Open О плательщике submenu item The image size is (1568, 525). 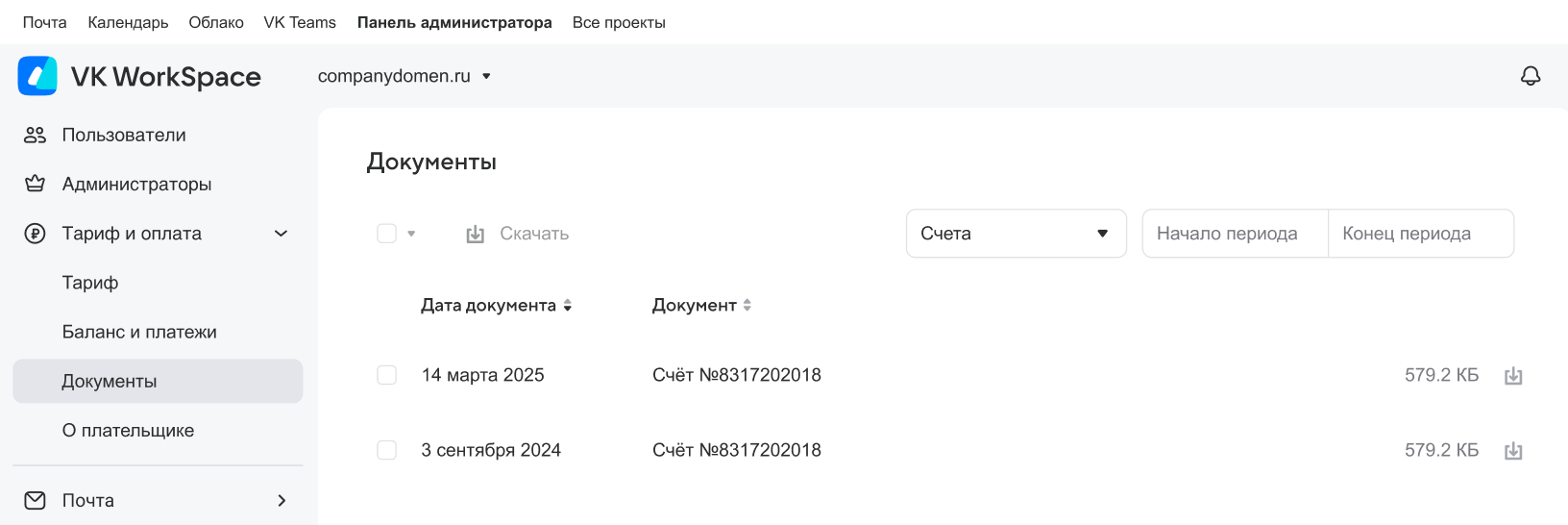[x=128, y=430]
